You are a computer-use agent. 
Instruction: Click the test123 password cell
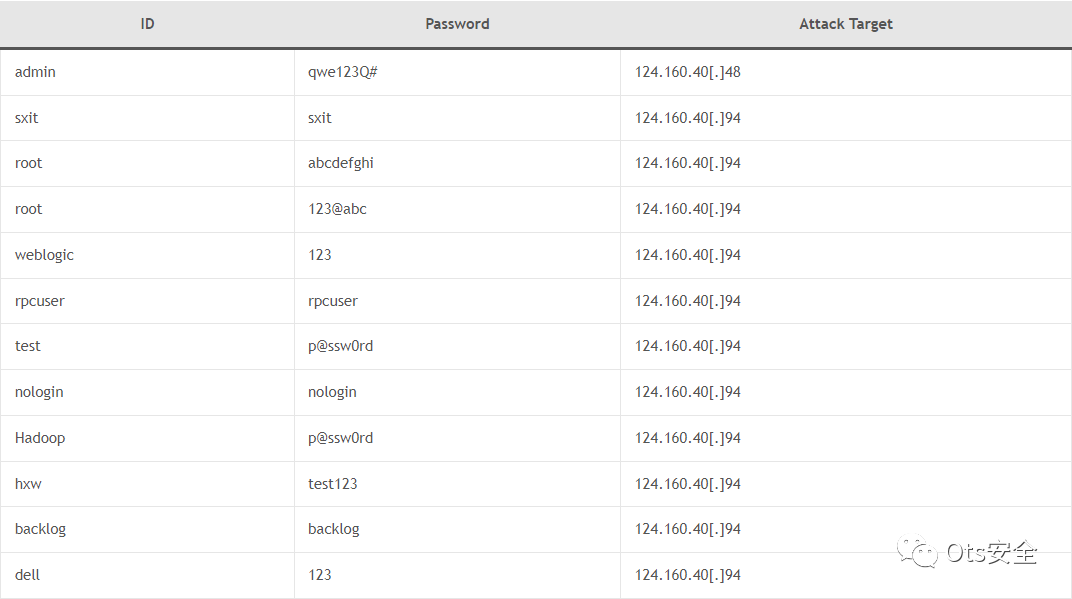coord(333,484)
